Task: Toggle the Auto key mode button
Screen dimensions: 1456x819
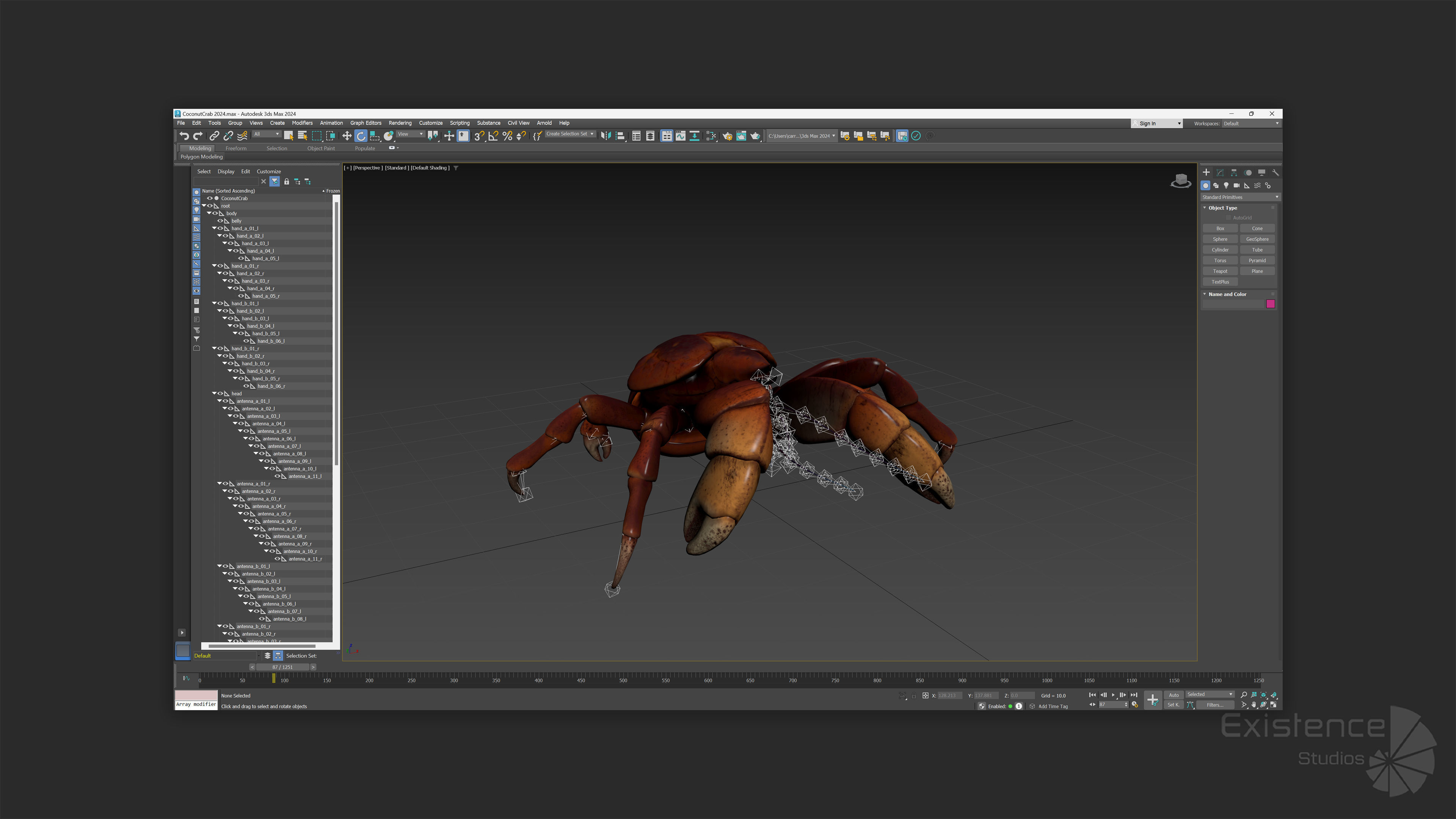Action: click(1174, 695)
